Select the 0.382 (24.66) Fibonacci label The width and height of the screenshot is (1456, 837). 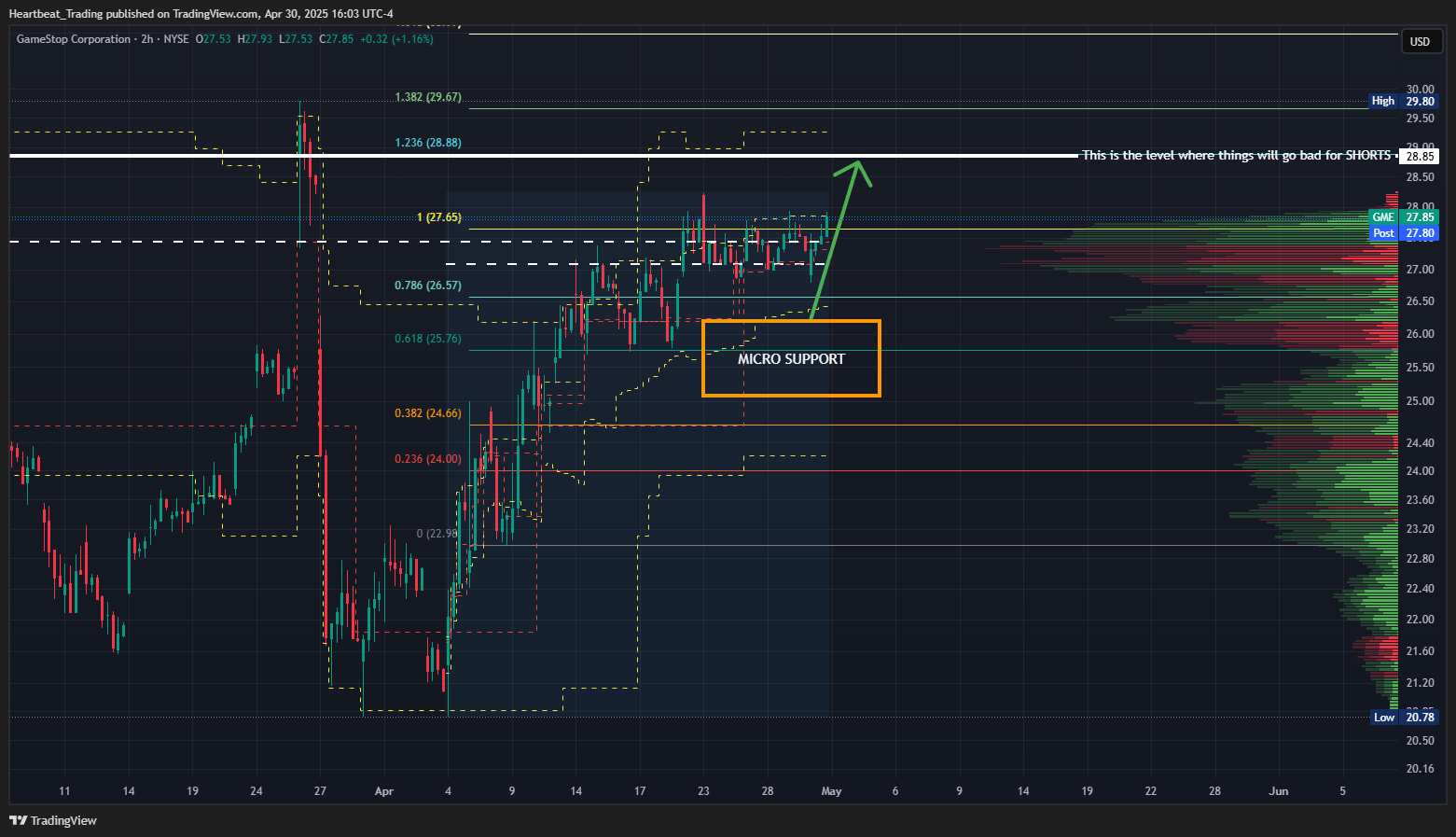pyautogui.click(x=428, y=413)
